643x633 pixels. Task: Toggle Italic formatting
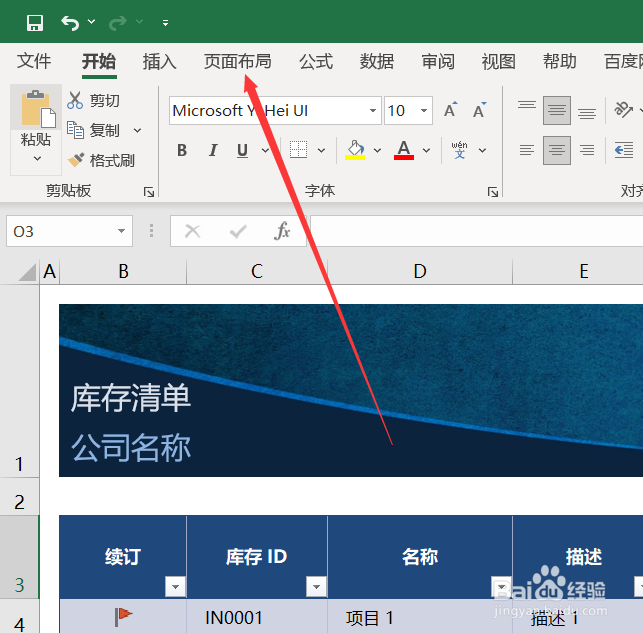213,150
